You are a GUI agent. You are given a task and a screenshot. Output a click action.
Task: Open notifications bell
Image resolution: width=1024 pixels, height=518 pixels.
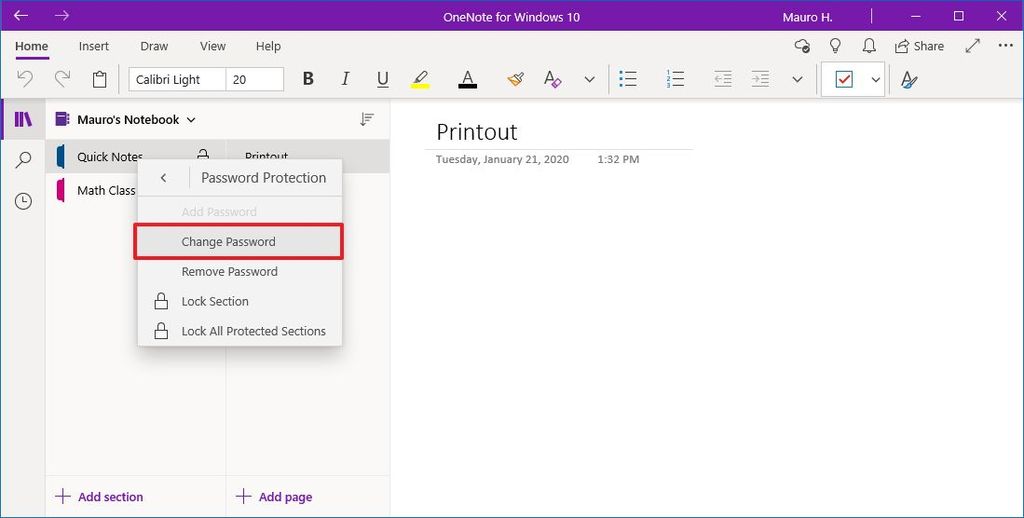point(869,46)
